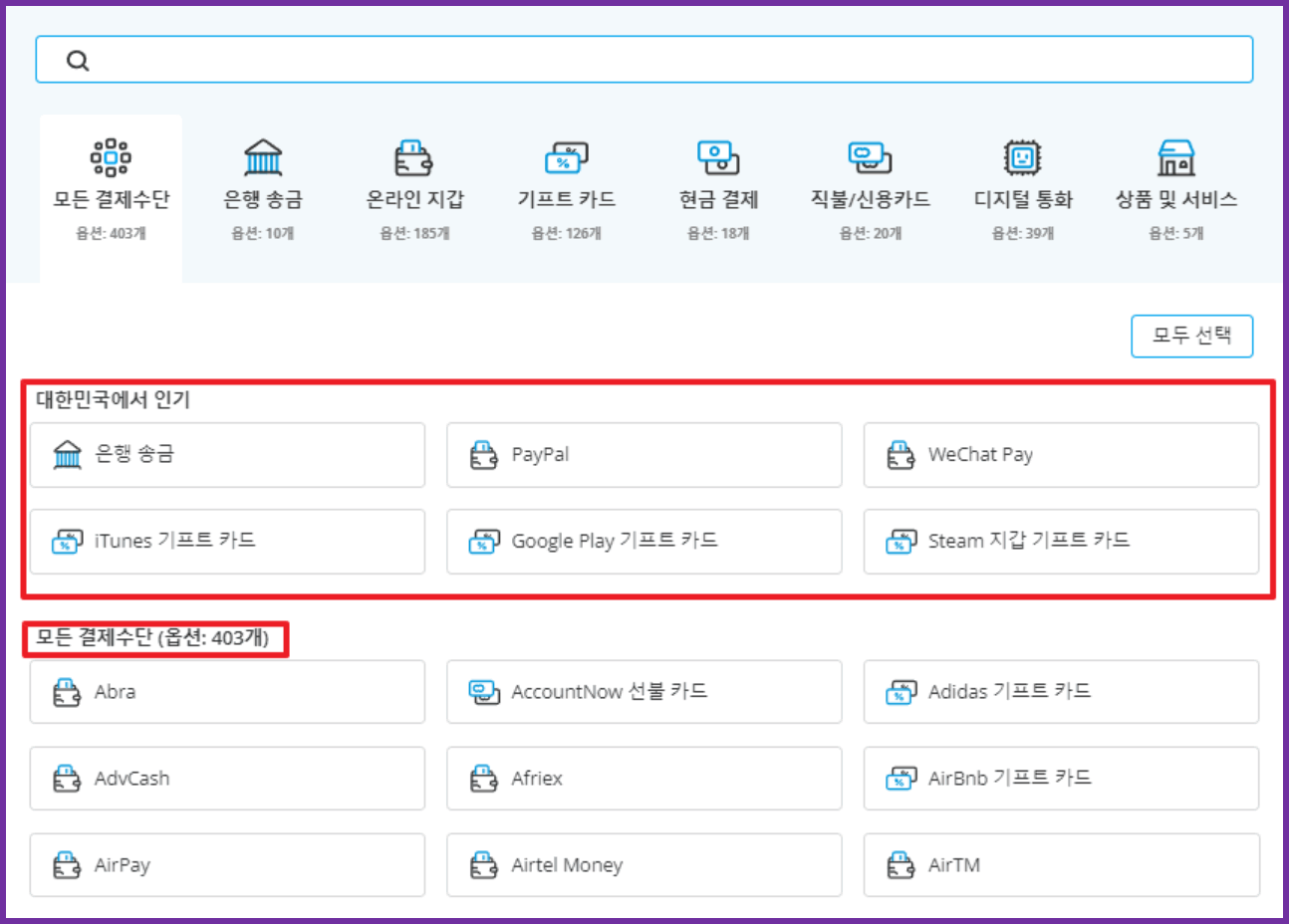Click the 디지털 통화 chip icon
The height and width of the screenshot is (924, 1289).
1022,157
